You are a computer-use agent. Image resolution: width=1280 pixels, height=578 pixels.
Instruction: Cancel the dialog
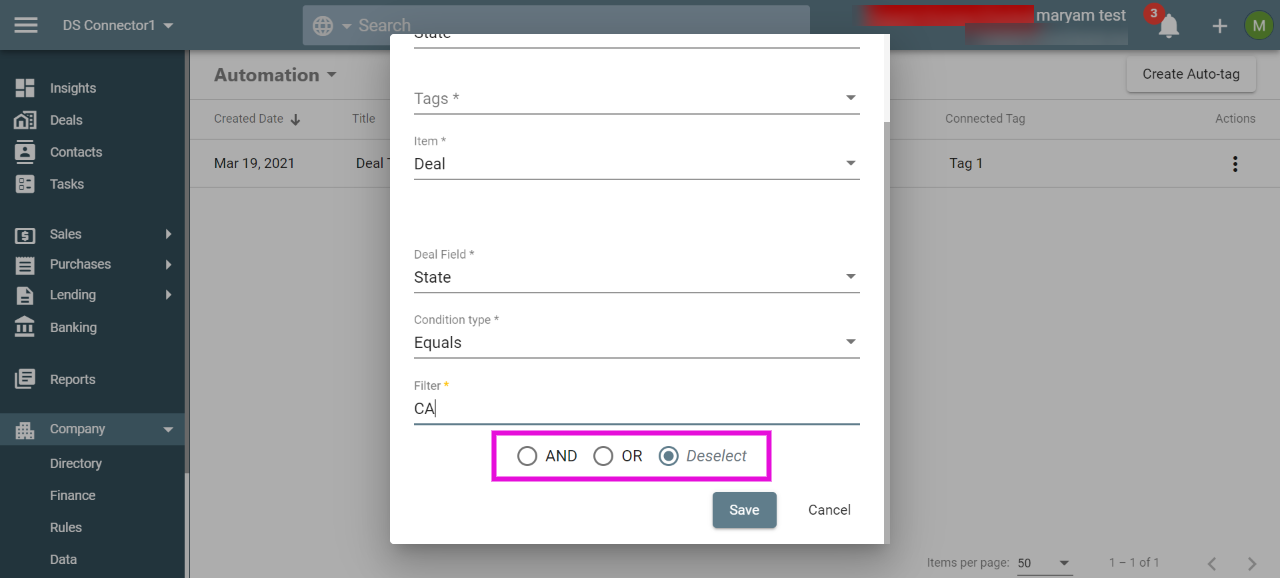pos(829,510)
